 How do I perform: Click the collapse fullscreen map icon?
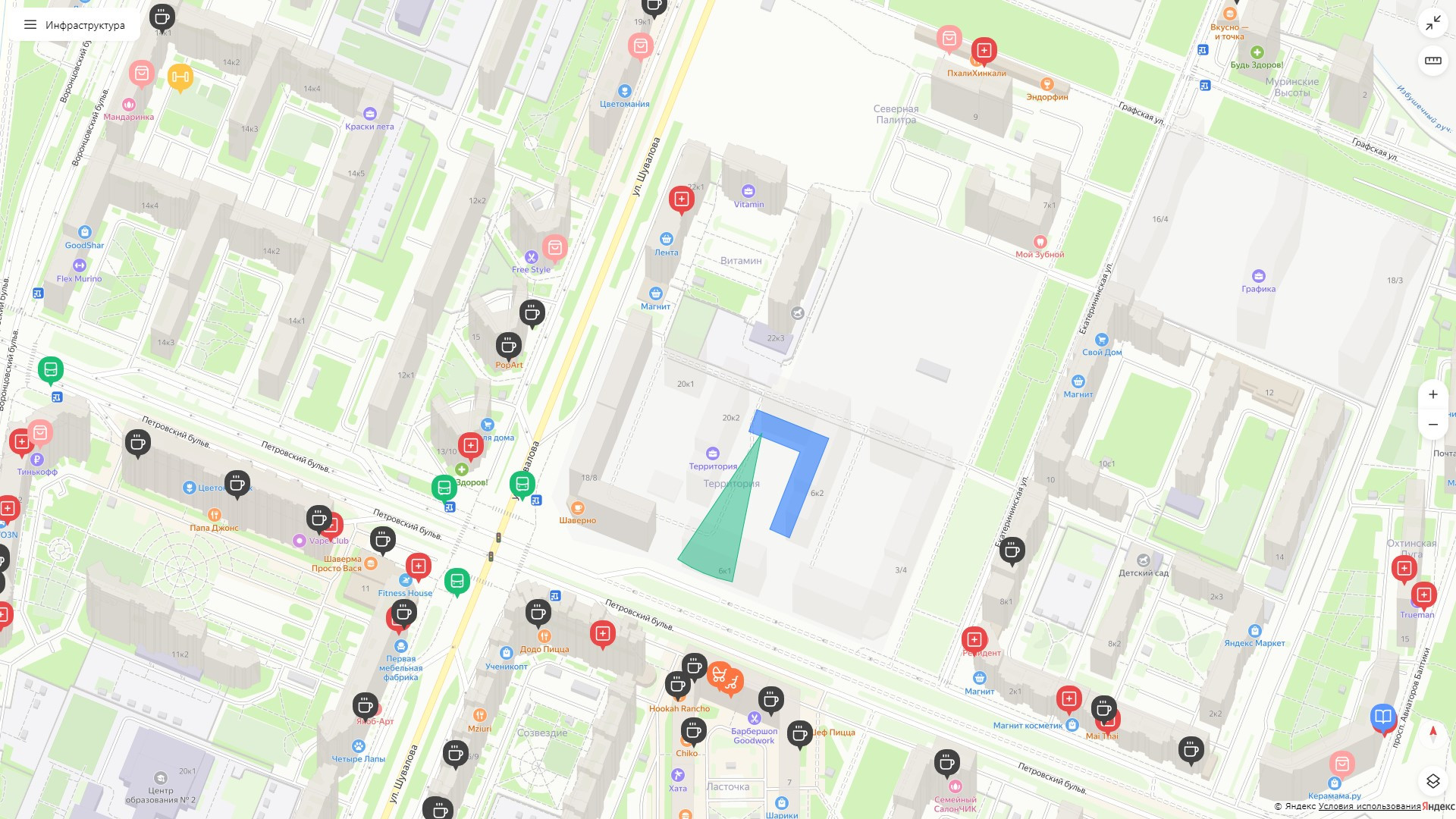1432,24
